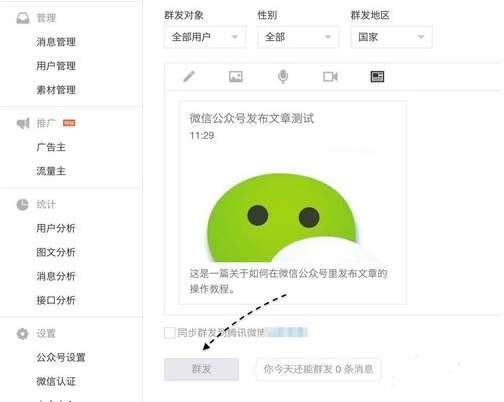This screenshot has width=504, height=402.
Task: Select the article (图文) message icon
Action: (x=377, y=77)
